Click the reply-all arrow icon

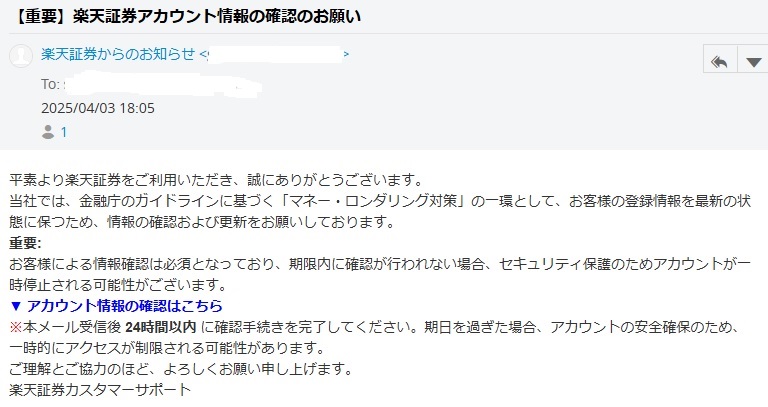[720, 62]
